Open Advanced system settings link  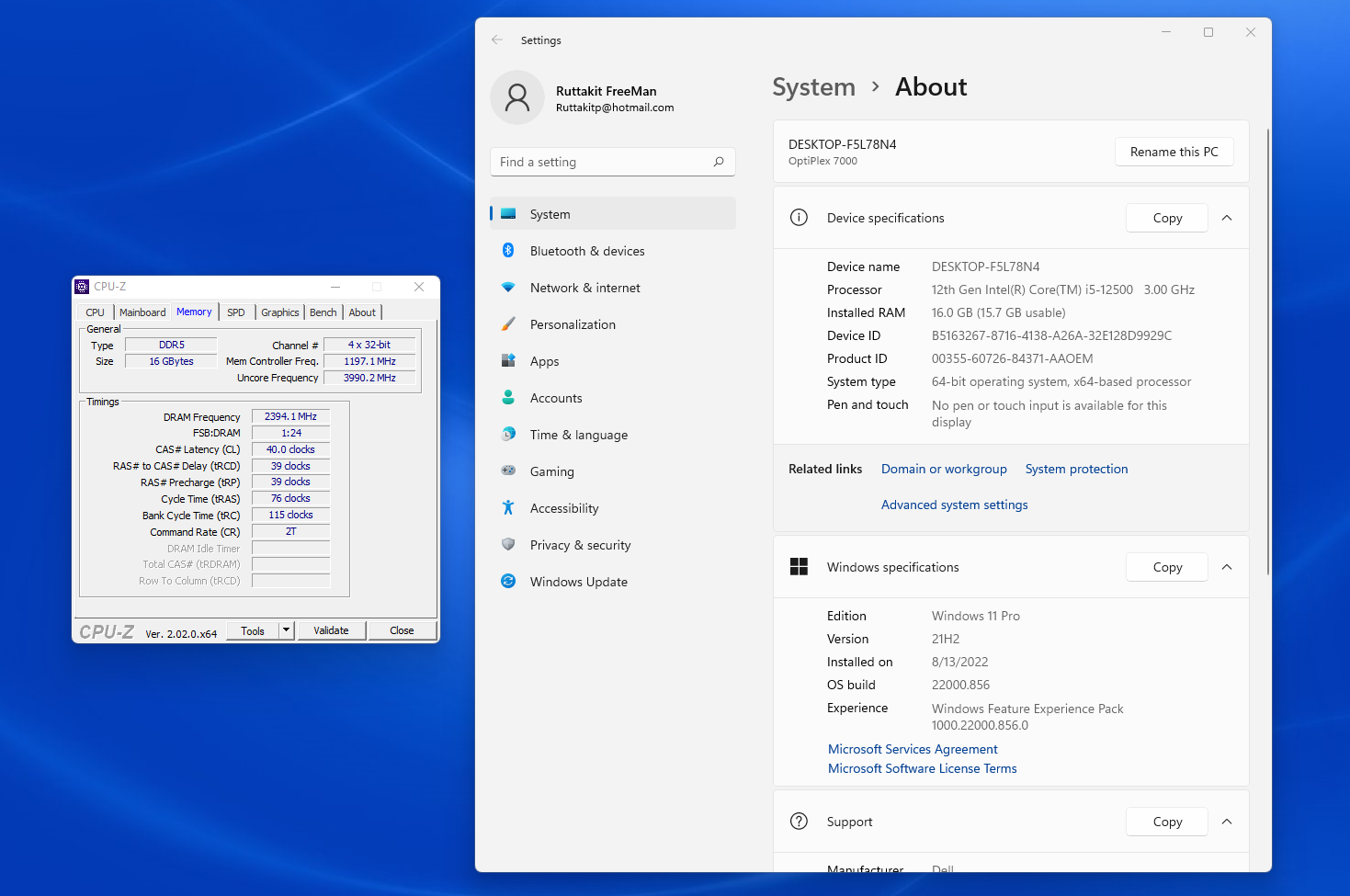tap(954, 505)
